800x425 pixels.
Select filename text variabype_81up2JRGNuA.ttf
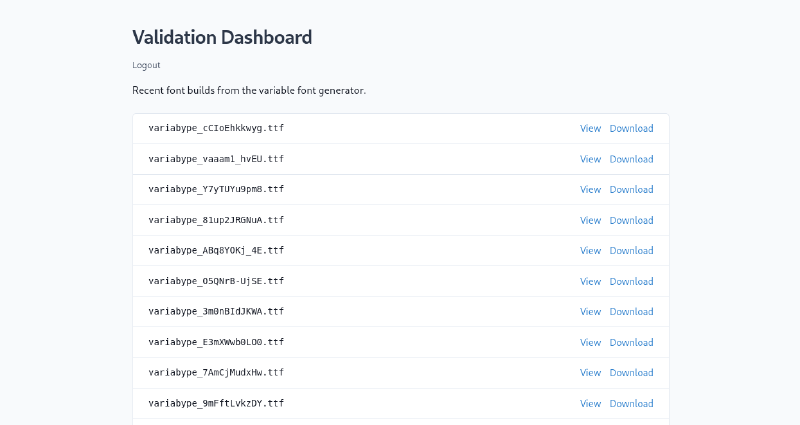216,220
